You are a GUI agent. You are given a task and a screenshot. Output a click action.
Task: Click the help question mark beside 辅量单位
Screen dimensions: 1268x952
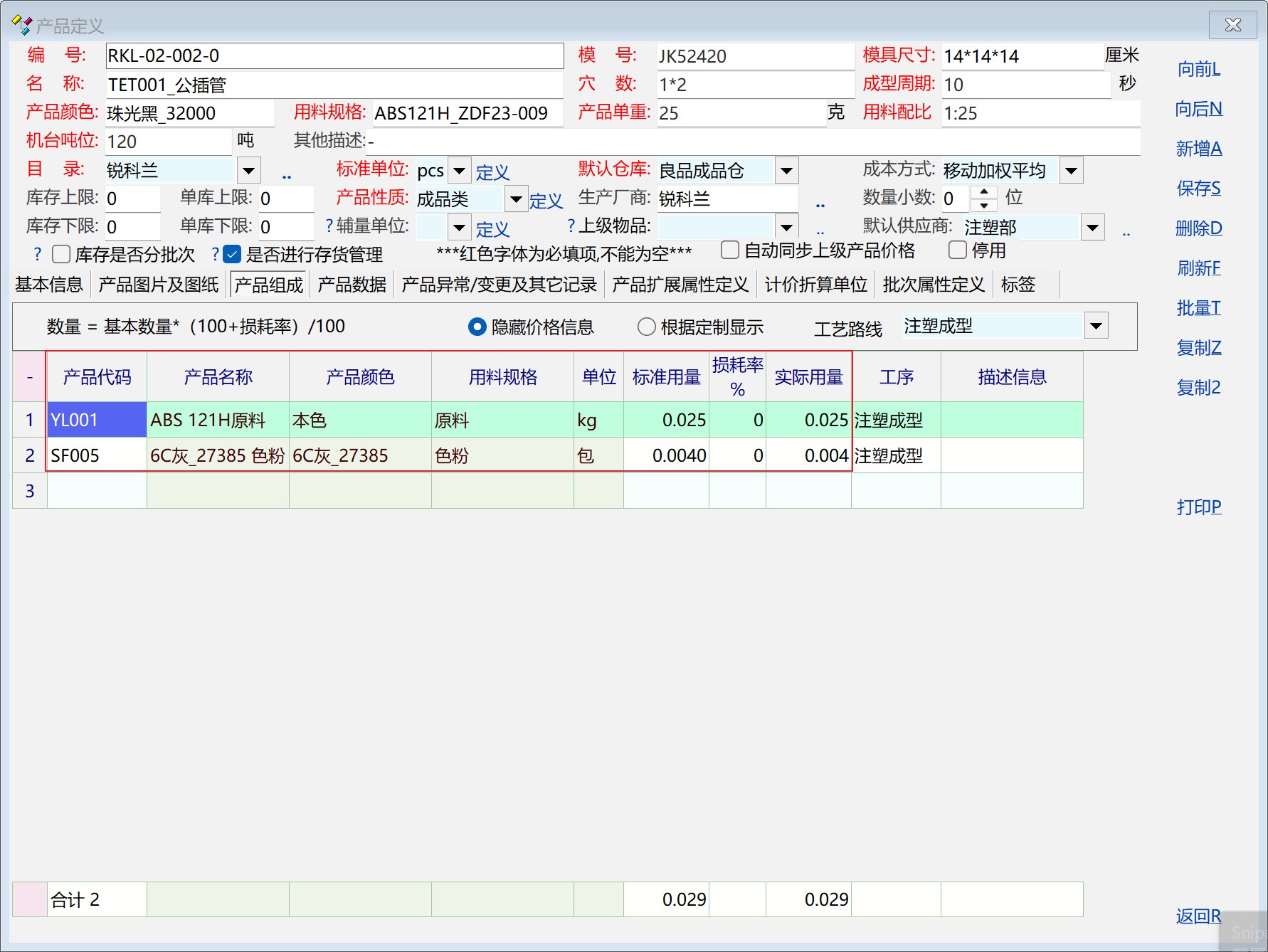[x=329, y=226]
